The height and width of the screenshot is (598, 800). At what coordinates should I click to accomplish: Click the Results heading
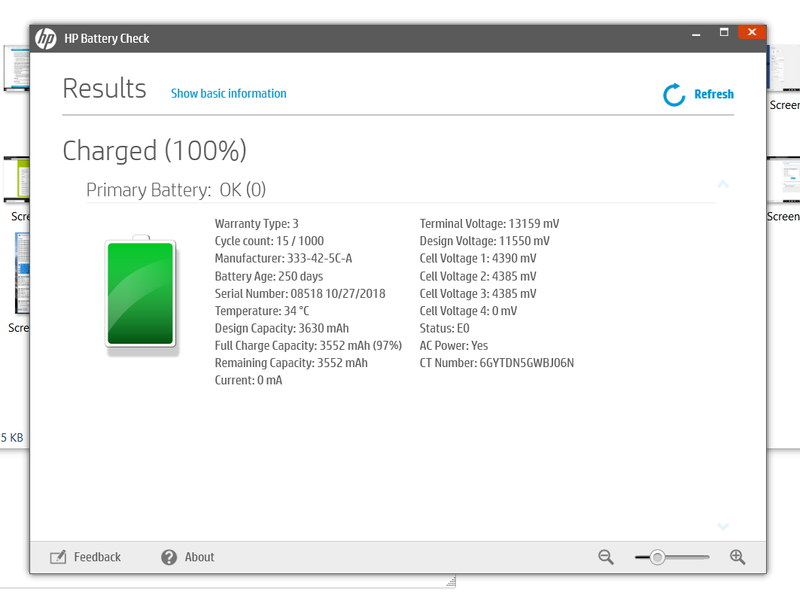coord(105,88)
